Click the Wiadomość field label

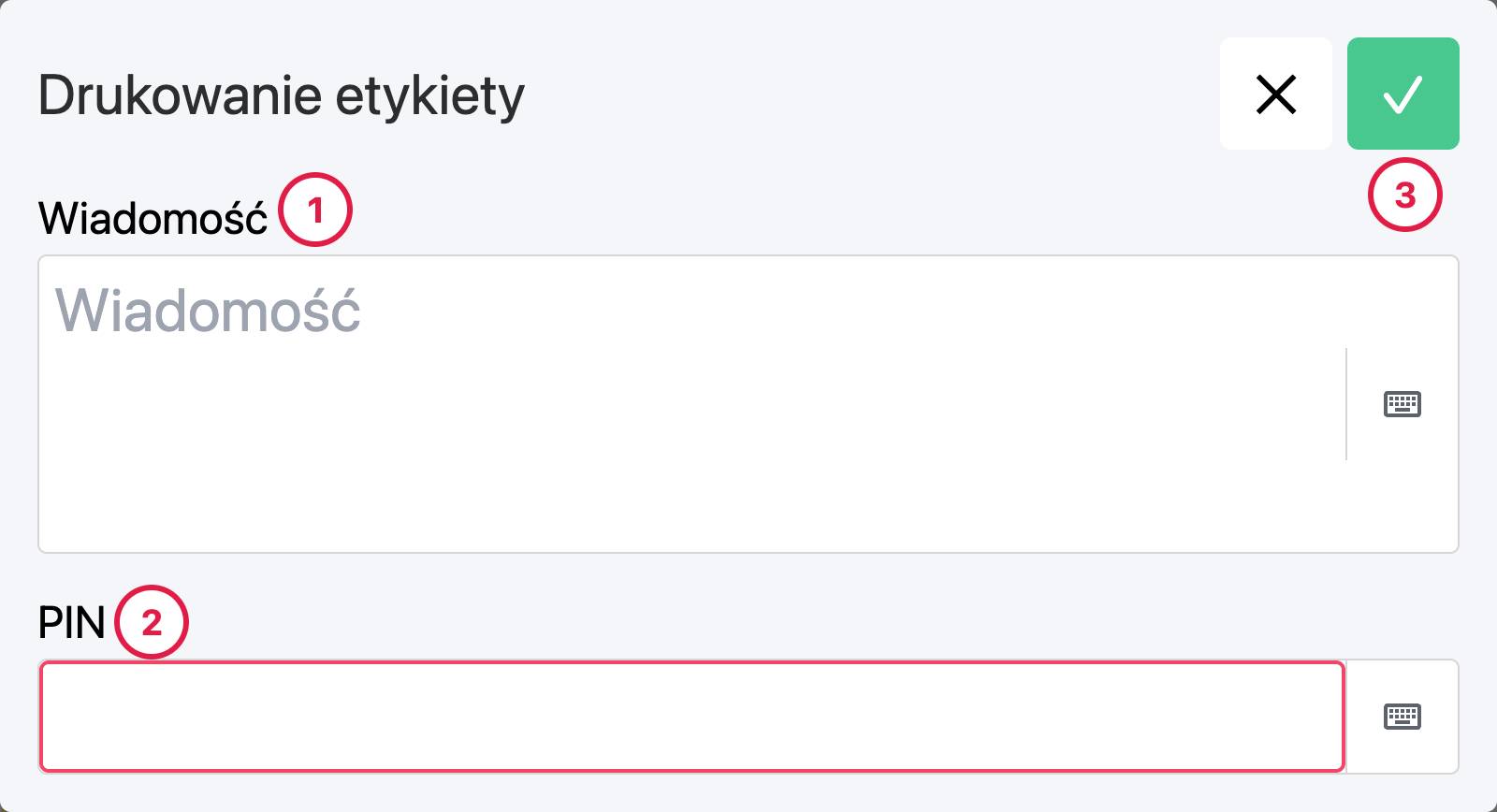click(x=153, y=219)
